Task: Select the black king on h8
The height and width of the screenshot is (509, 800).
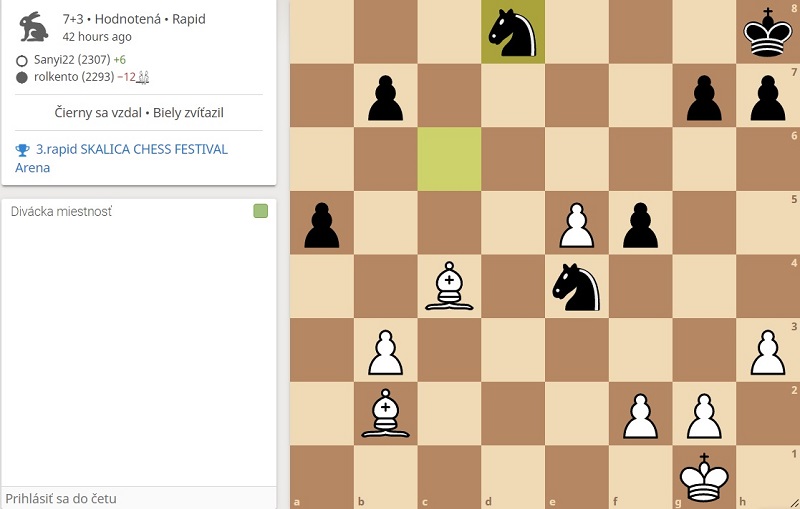Action: click(767, 32)
